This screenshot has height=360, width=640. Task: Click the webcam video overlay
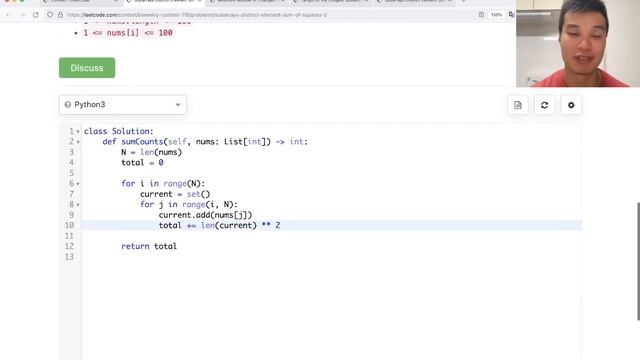(x=578, y=43)
